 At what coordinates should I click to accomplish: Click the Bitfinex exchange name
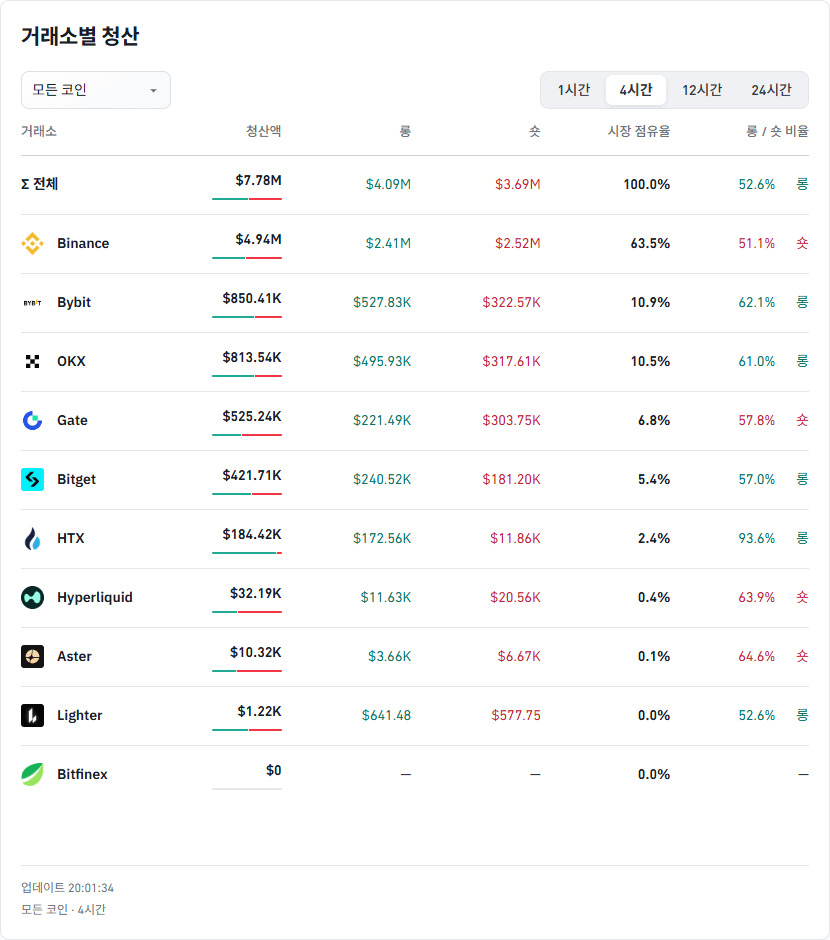coord(83,775)
